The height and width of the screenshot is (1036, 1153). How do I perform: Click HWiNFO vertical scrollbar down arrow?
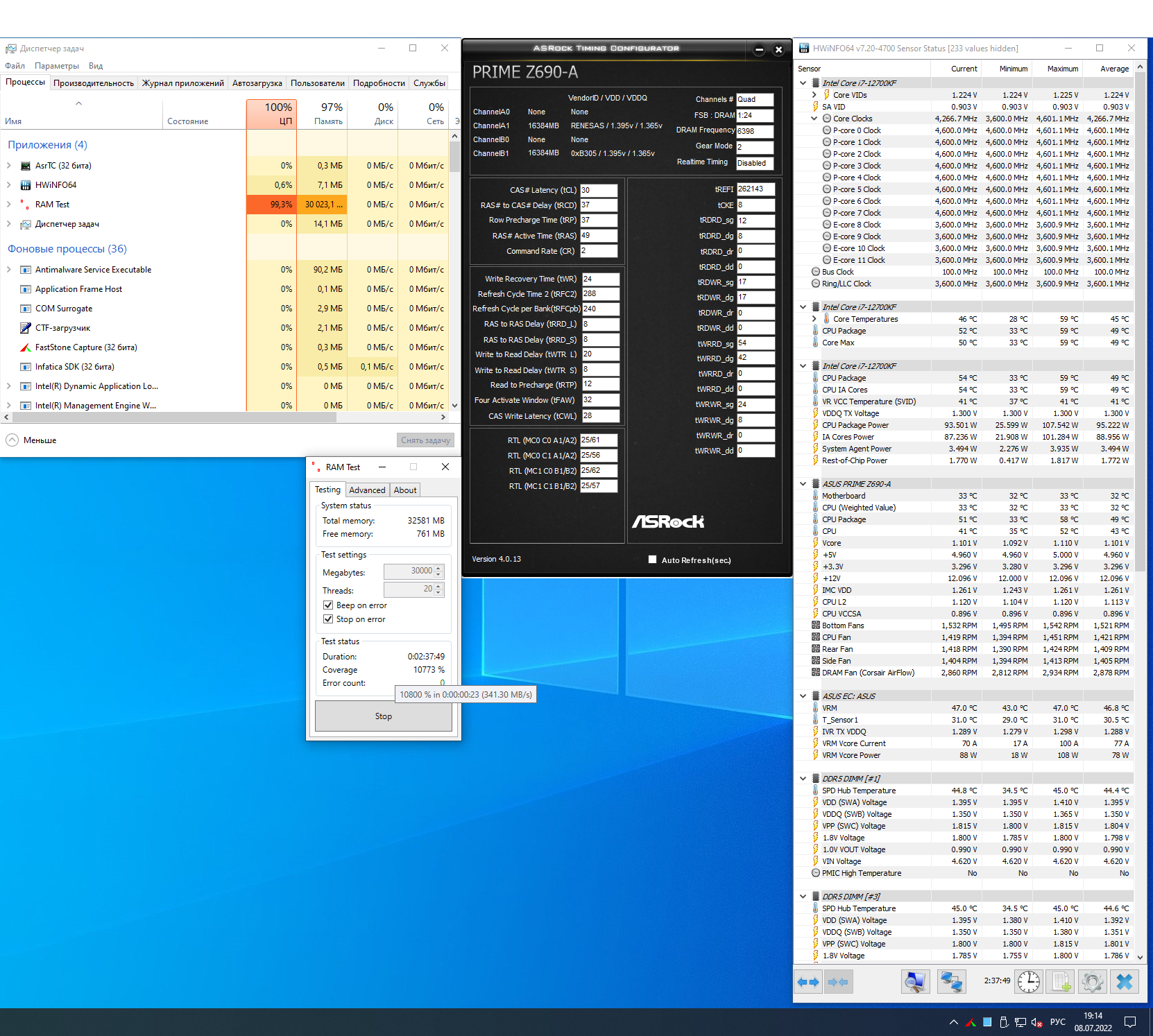[1140, 957]
